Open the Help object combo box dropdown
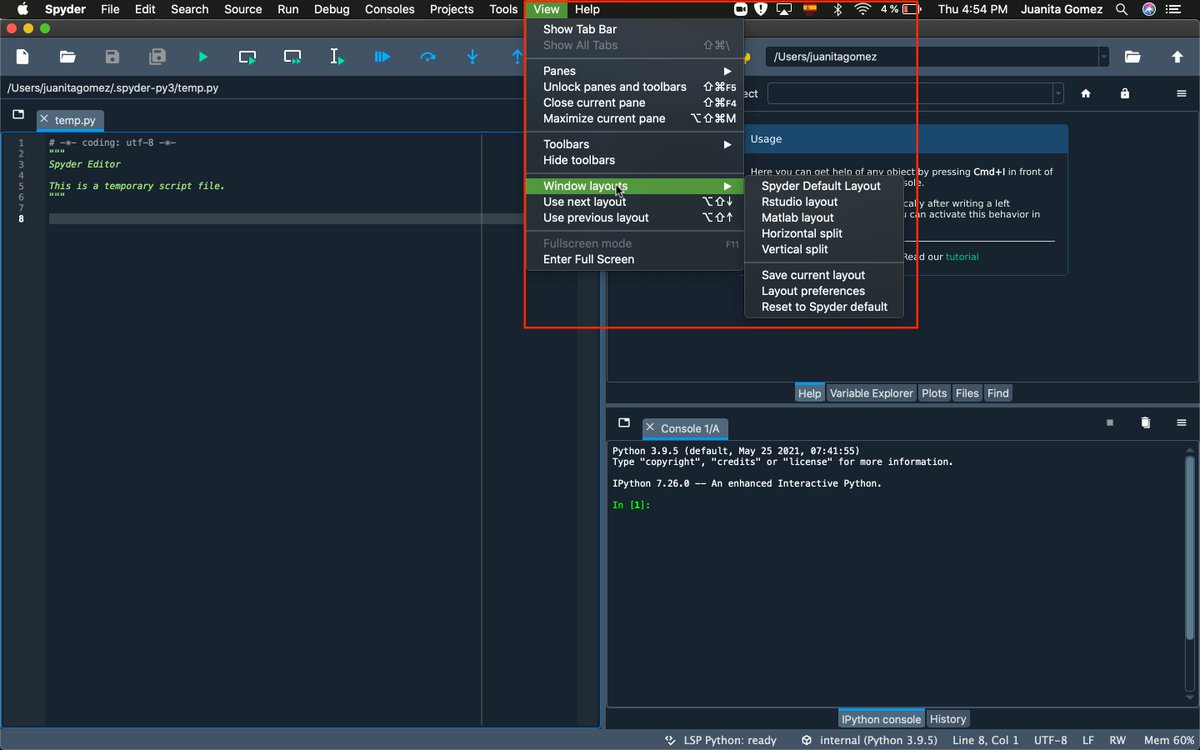 [1058, 93]
